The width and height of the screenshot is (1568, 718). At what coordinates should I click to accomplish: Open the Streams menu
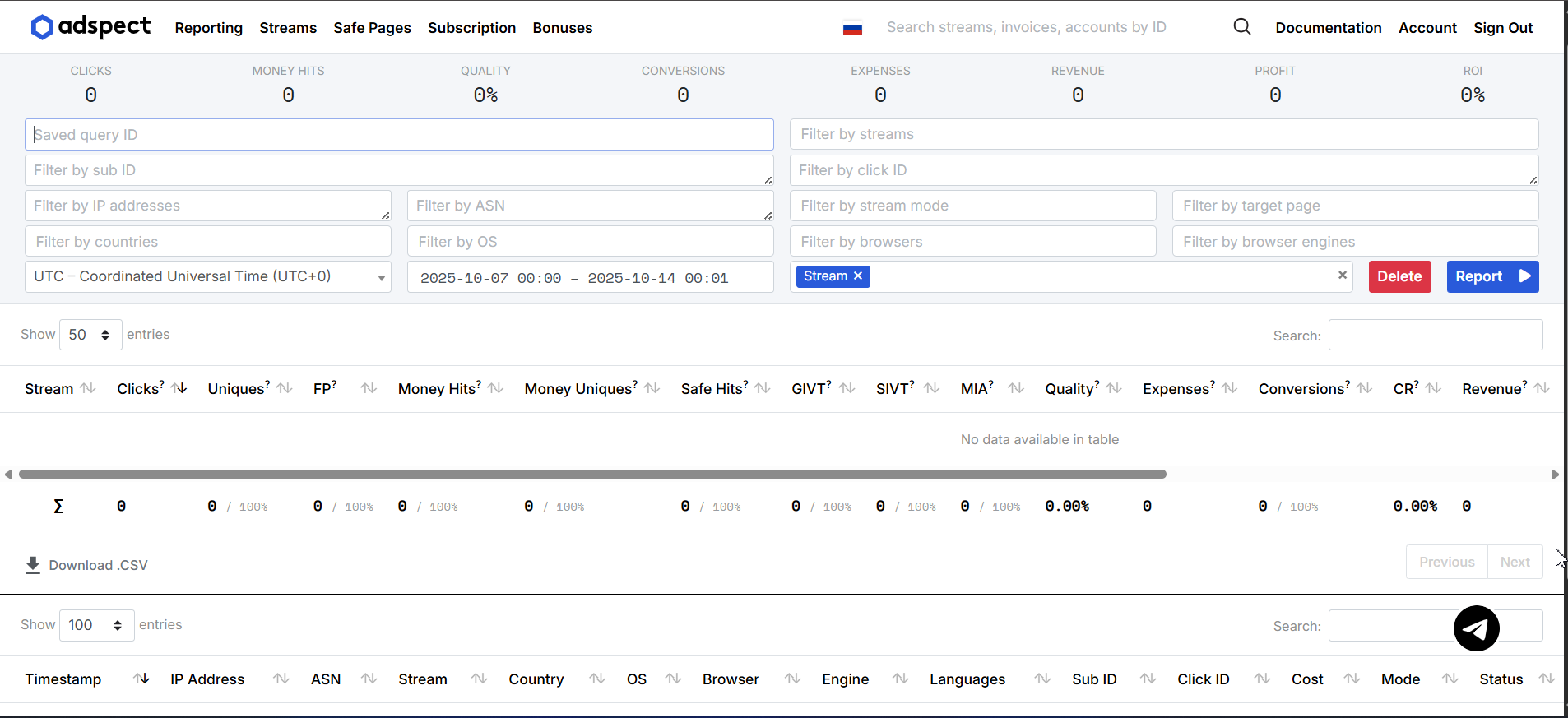click(x=287, y=28)
